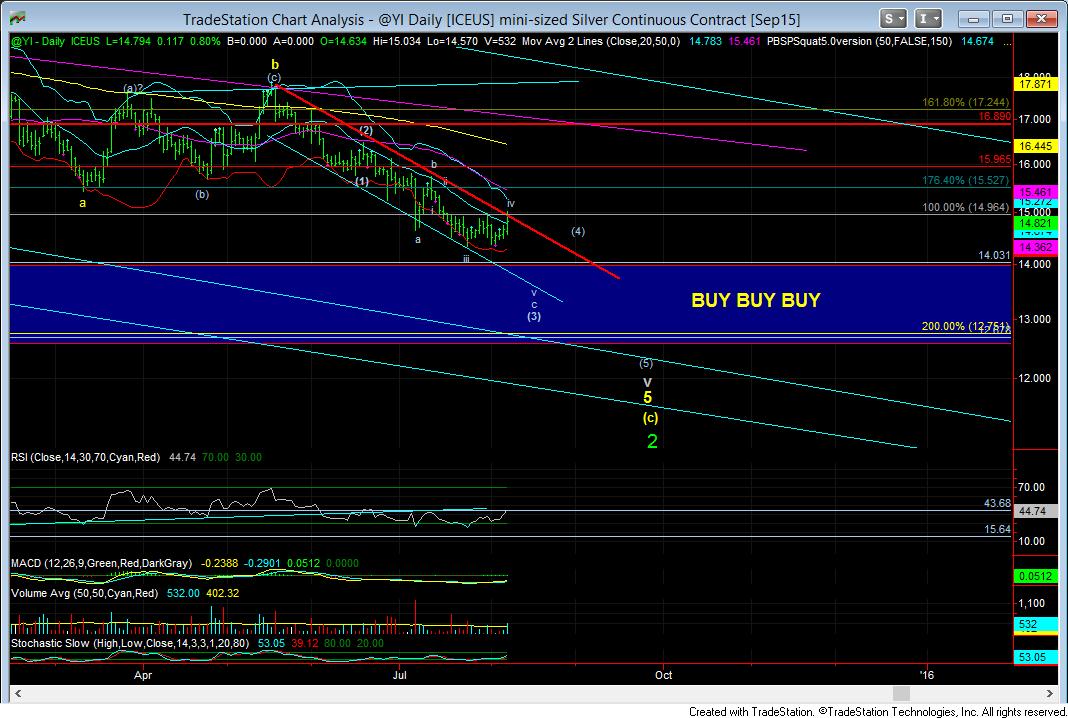Click the "'16" date axis label
This screenshot has height=718, width=1068.
pos(926,675)
